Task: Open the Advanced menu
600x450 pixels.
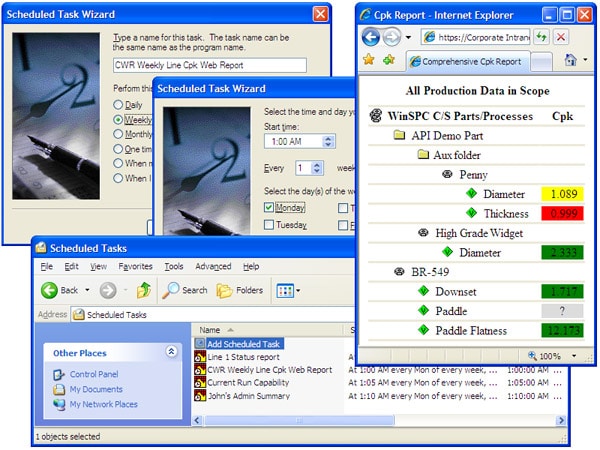Action: tap(212, 267)
